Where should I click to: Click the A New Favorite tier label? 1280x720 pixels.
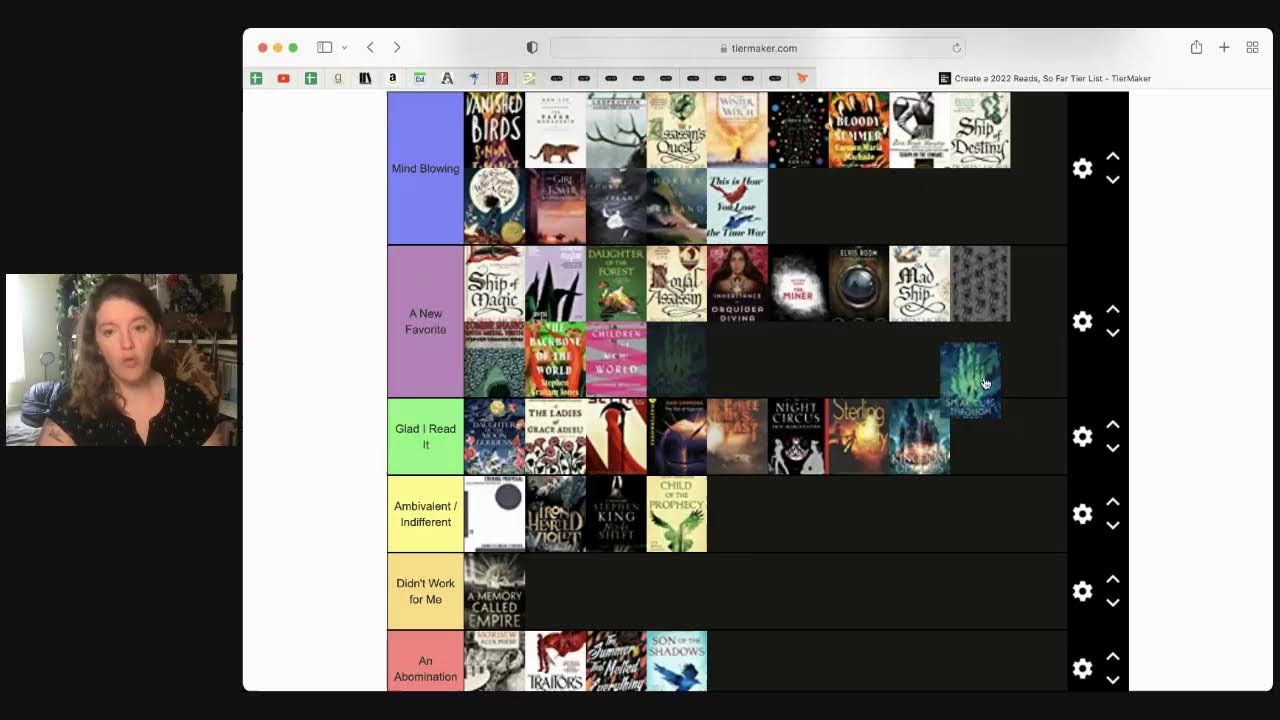425,321
